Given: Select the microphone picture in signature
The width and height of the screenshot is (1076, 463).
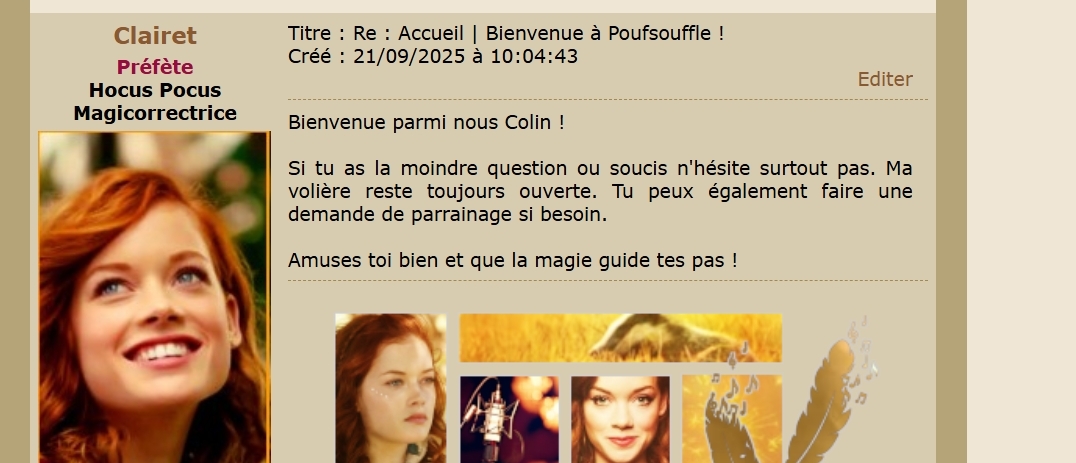Looking at the screenshot, I should pyautogui.click(x=509, y=419).
